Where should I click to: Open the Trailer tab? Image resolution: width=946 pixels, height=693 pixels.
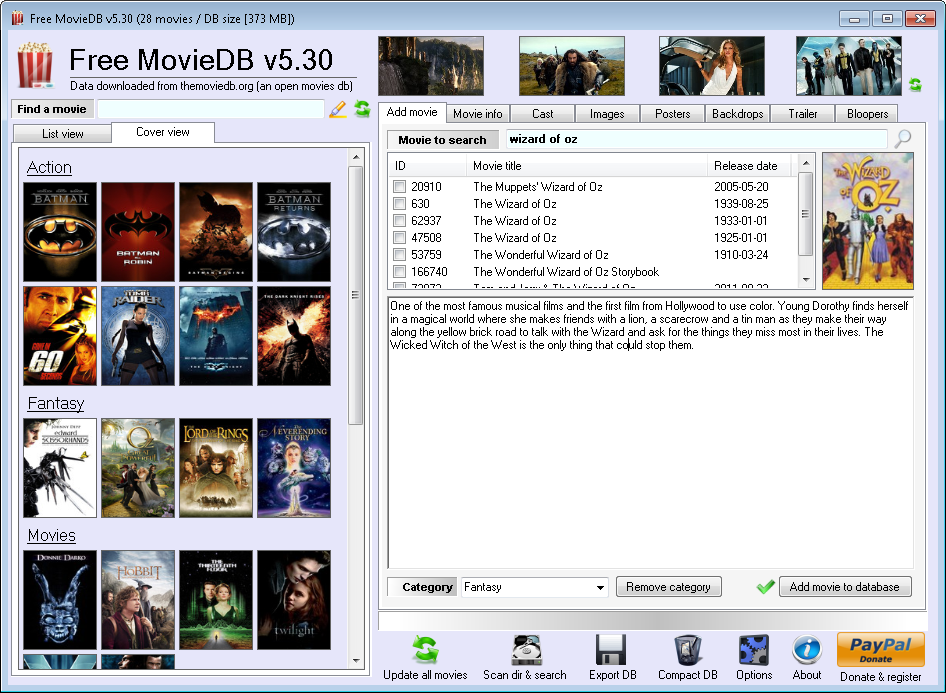803,114
